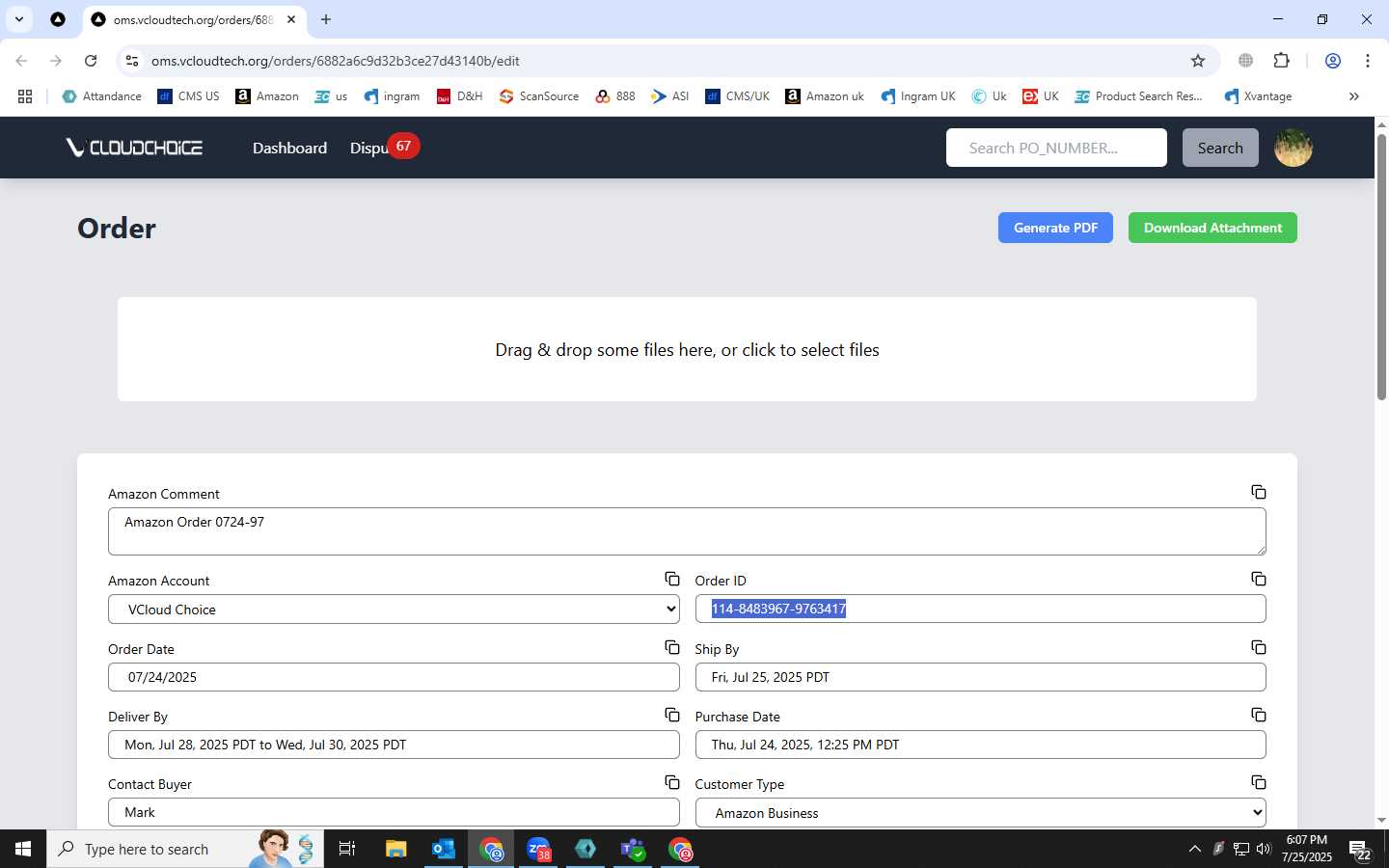Open the D&H bookmark
The height and width of the screenshot is (868, 1389).
[460, 96]
